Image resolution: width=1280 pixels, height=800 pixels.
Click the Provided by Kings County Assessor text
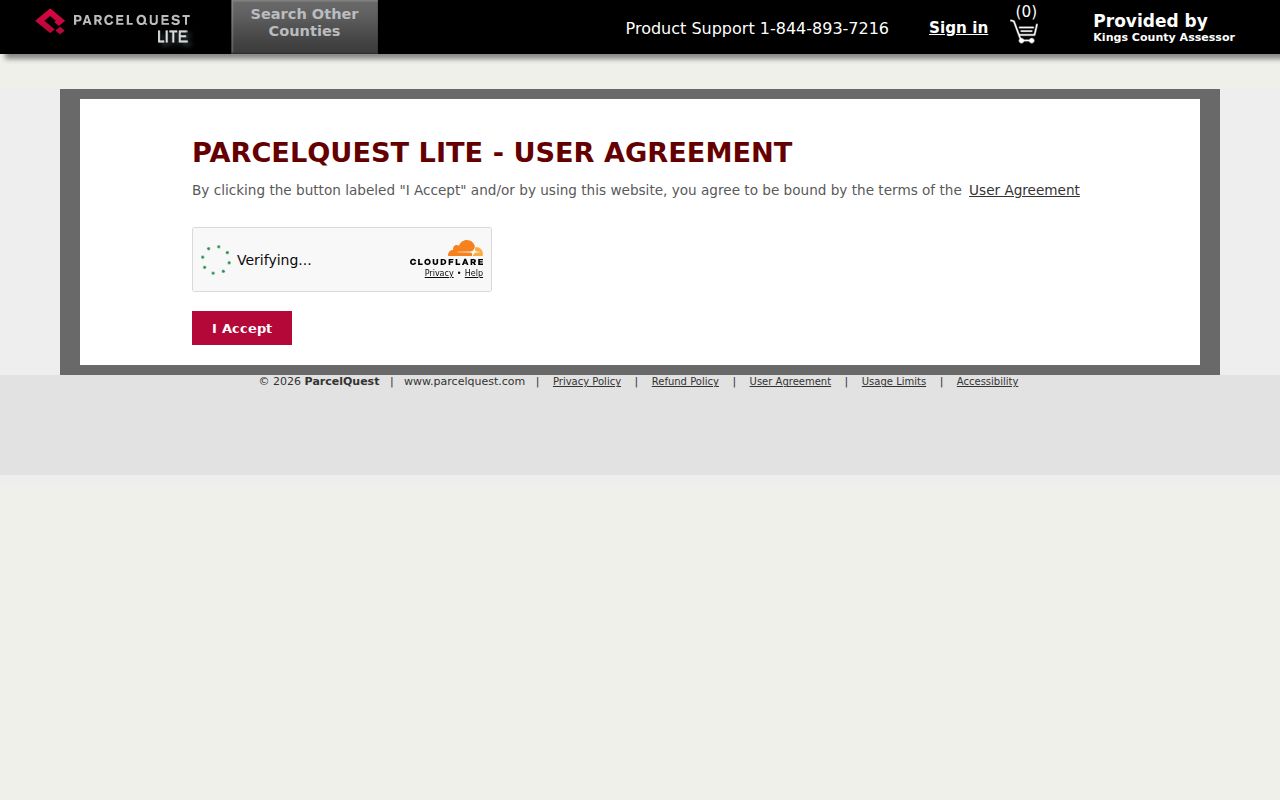click(1164, 27)
